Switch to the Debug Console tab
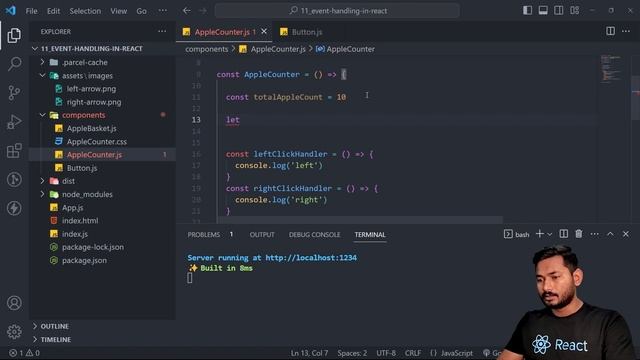640x360 pixels. click(314, 235)
